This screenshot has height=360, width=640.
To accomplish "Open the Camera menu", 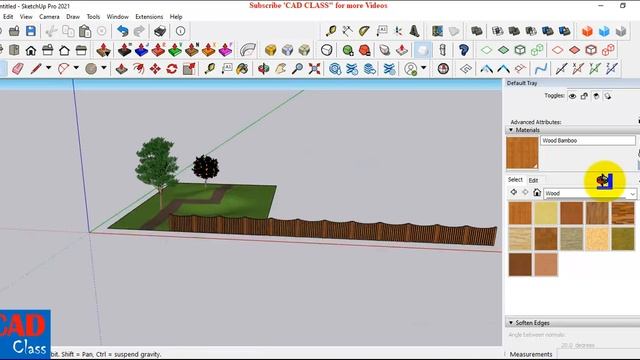I will click(x=49, y=17).
